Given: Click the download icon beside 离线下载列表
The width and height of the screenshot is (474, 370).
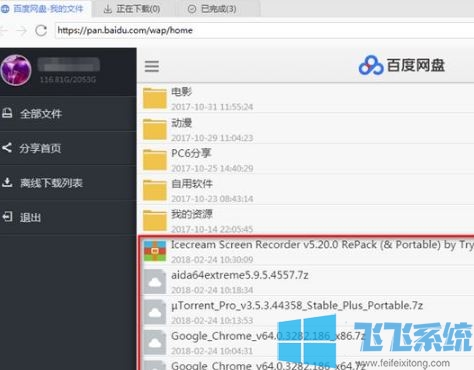Looking at the screenshot, I should coord(7,182).
